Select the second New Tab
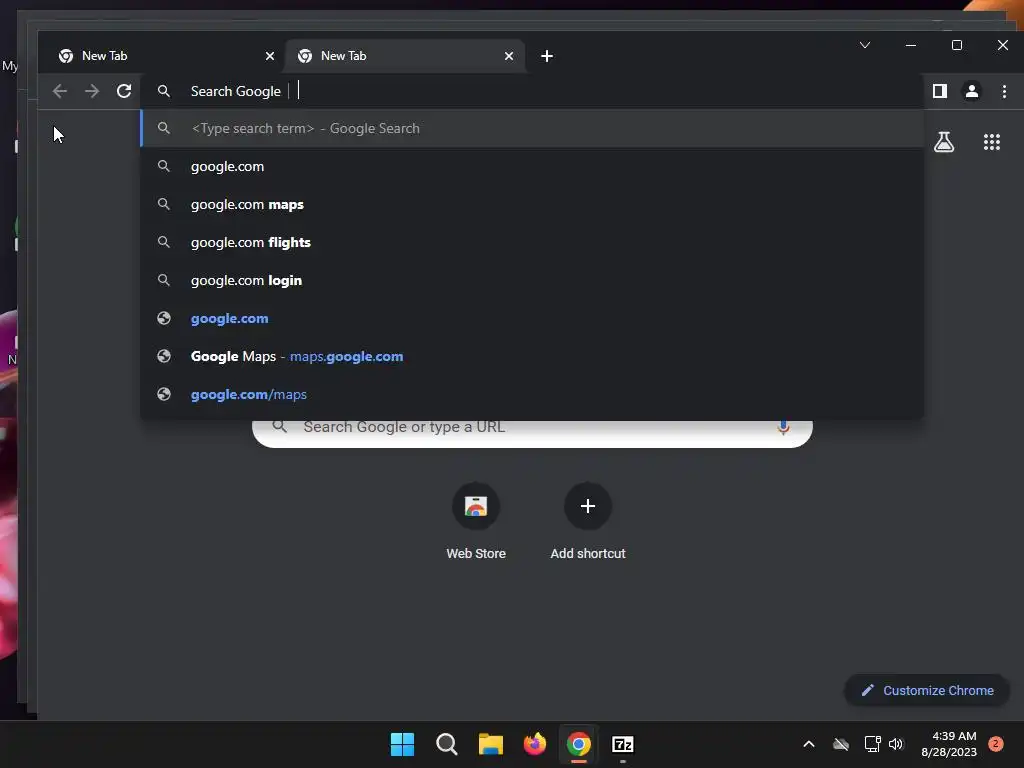Screen dimensions: 1024x768 click(x=404, y=56)
